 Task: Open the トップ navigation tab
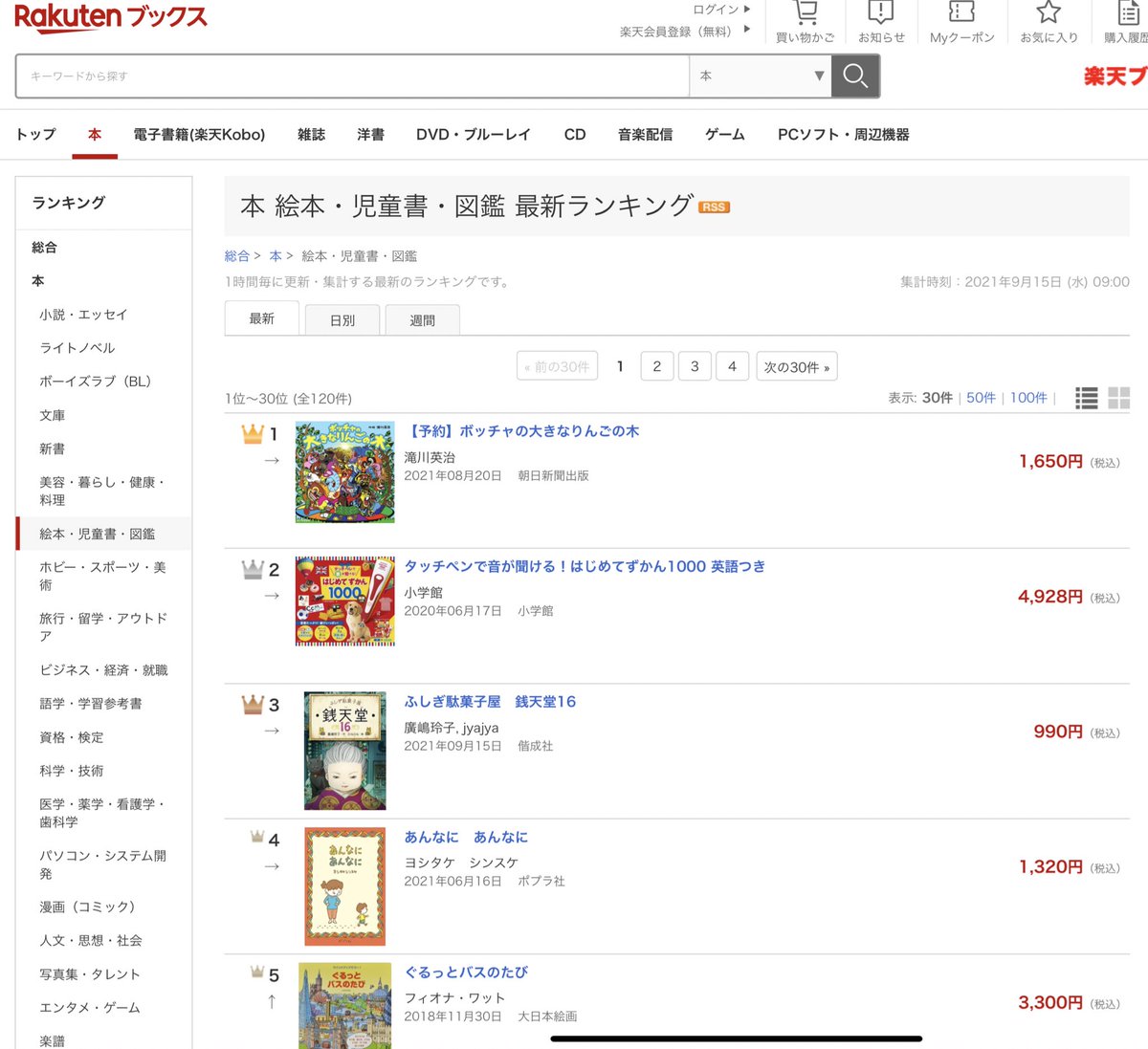[x=35, y=135]
